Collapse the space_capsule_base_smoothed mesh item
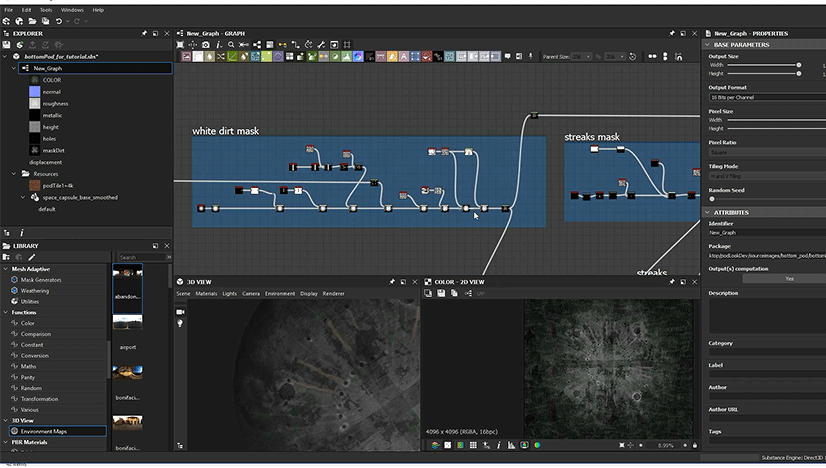The image size is (826, 468). click(x=23, y=197)
